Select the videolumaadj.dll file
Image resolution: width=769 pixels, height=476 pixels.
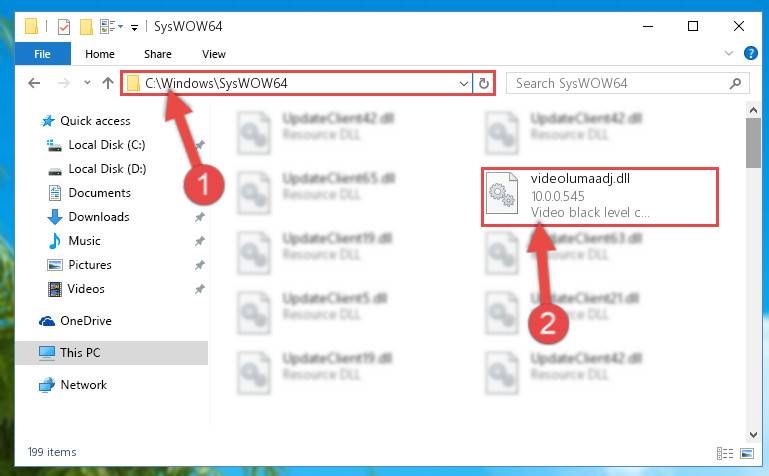point(600,197)
